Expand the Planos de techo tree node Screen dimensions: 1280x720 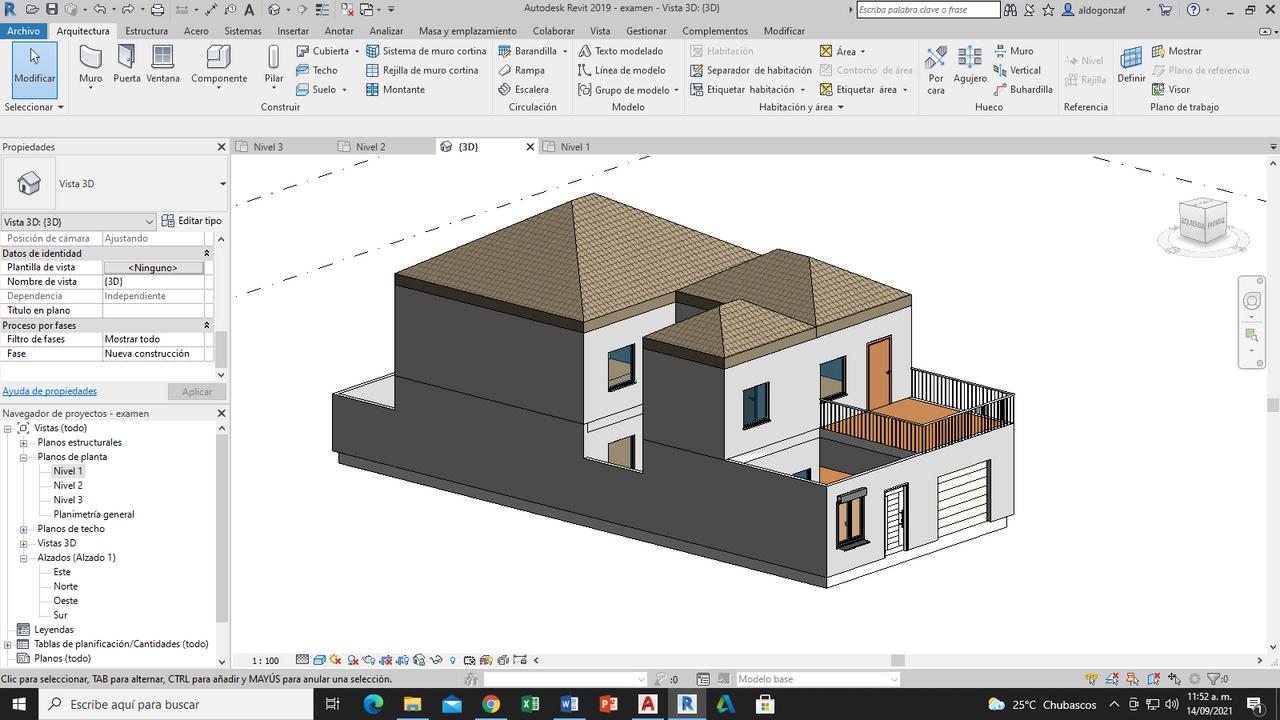point(24,529)
